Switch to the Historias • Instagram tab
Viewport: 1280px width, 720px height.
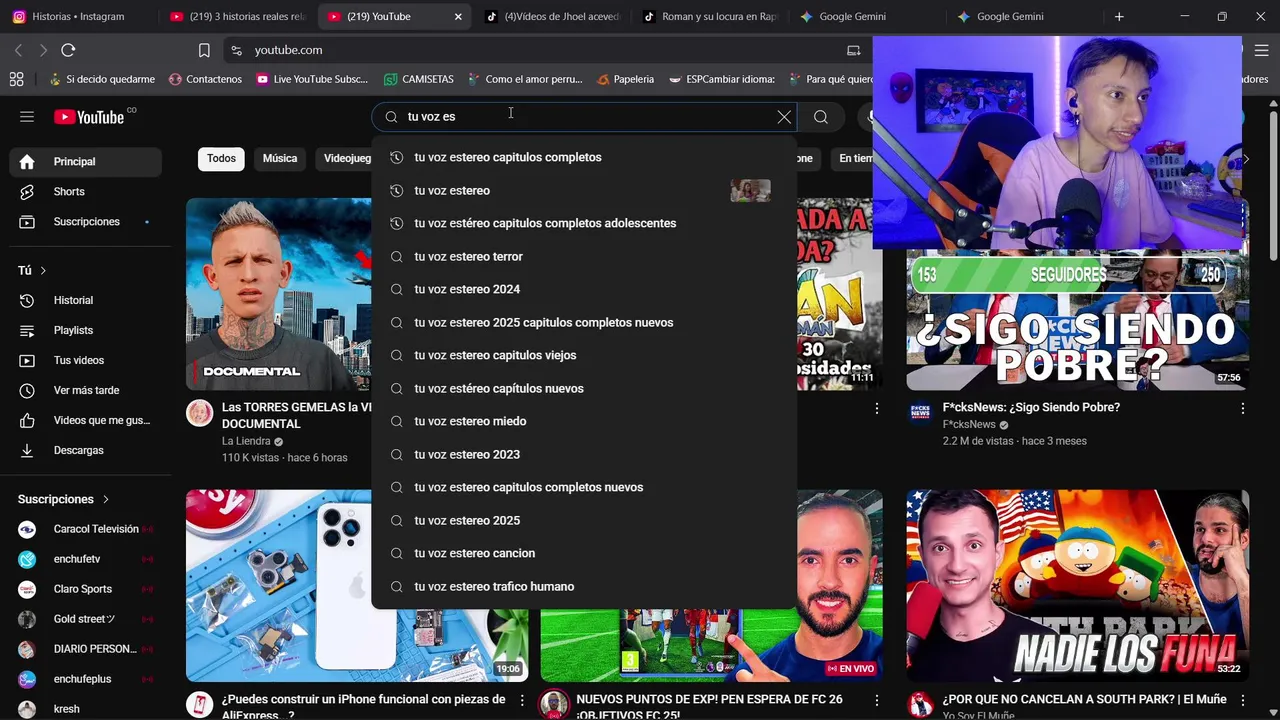click(79, 16)
